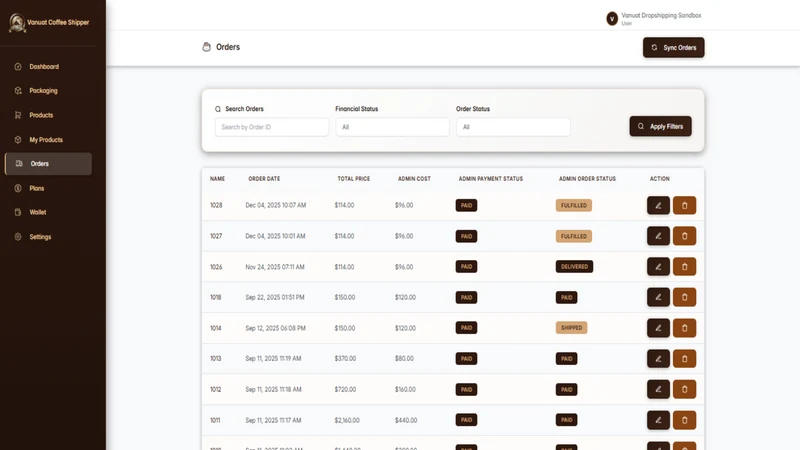Click the Shipped badge for order 1014
This screenshot has height=450, width=800.
[x=571, y=328]
